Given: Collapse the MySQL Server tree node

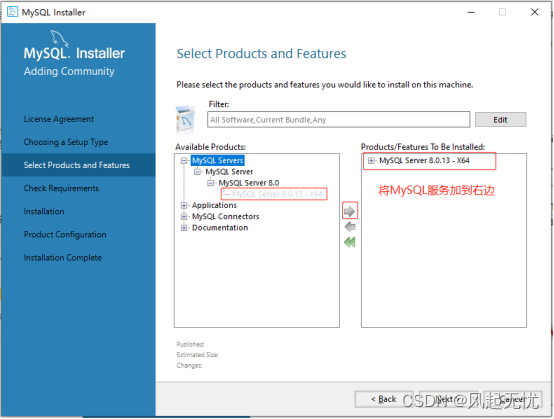Looking at the screenshot, I should click(197, 172).
